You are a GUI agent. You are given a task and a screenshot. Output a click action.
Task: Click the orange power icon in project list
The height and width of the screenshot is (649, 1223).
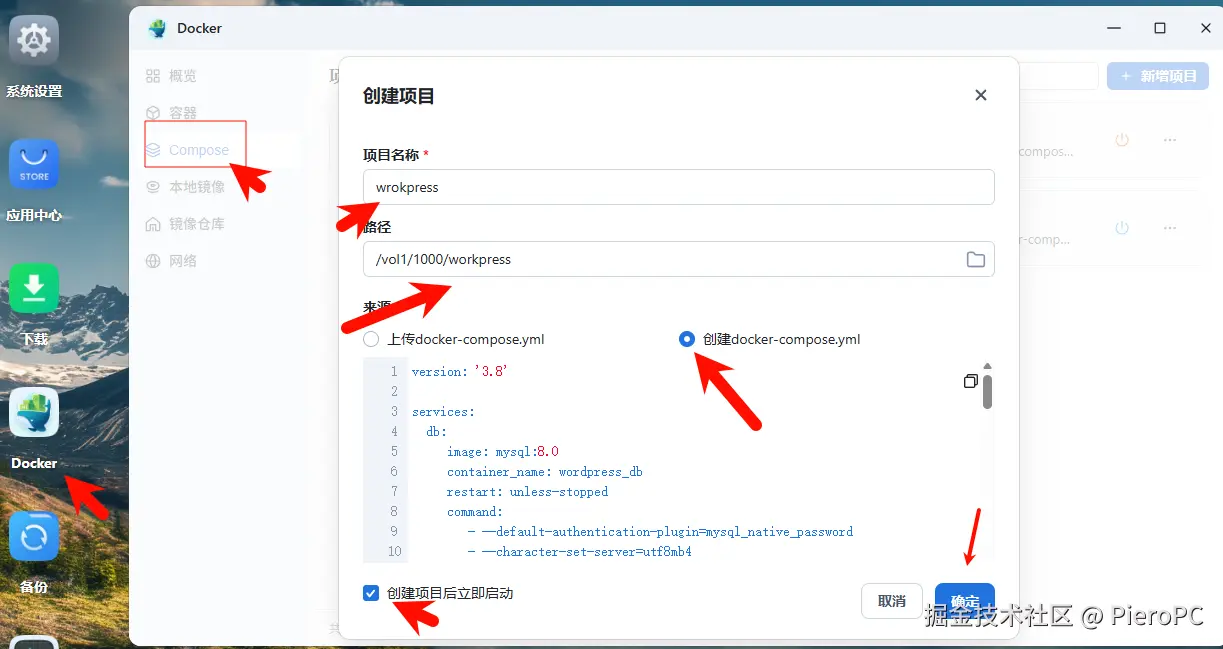point(1122,140)
